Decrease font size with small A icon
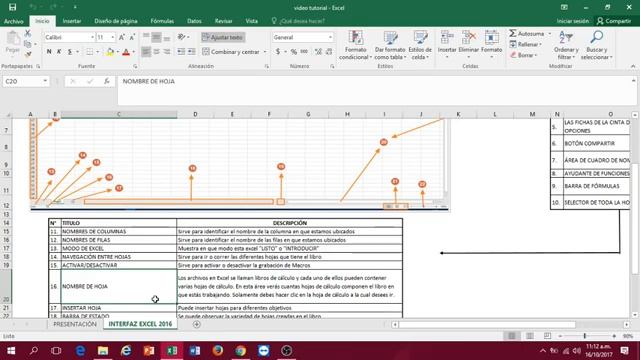This screenshot has width=640, height=360. click(x=132, y=37)
